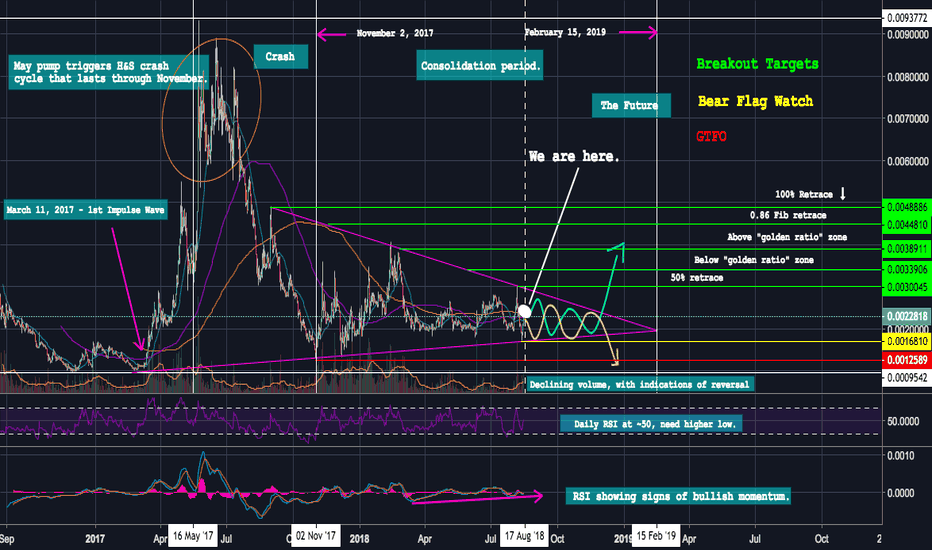Select the "Daily RSI at ~50, need higher low." note
The width and height of the screenshot is (932, 550).
click(651, 424)
